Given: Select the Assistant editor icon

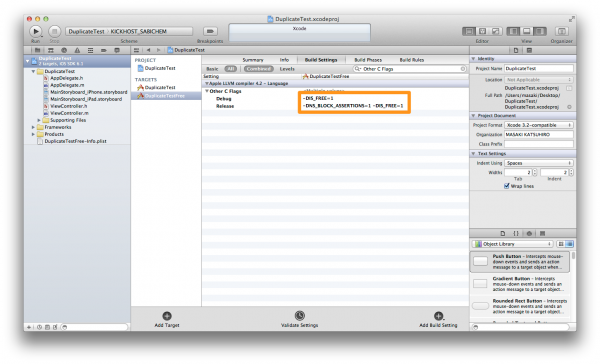Looking at the screenshot, I should [482, 31].
